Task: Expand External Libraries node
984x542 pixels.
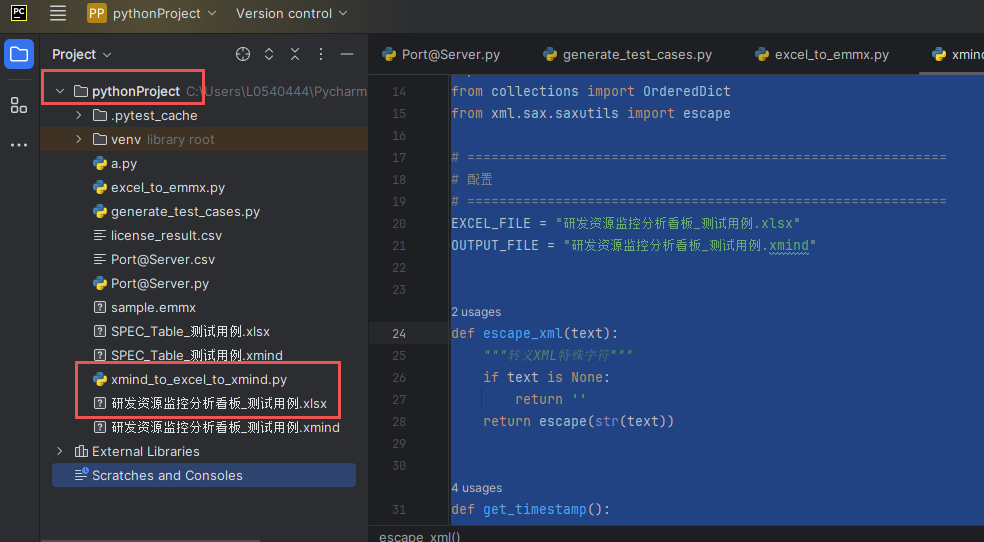Action: 60,452
